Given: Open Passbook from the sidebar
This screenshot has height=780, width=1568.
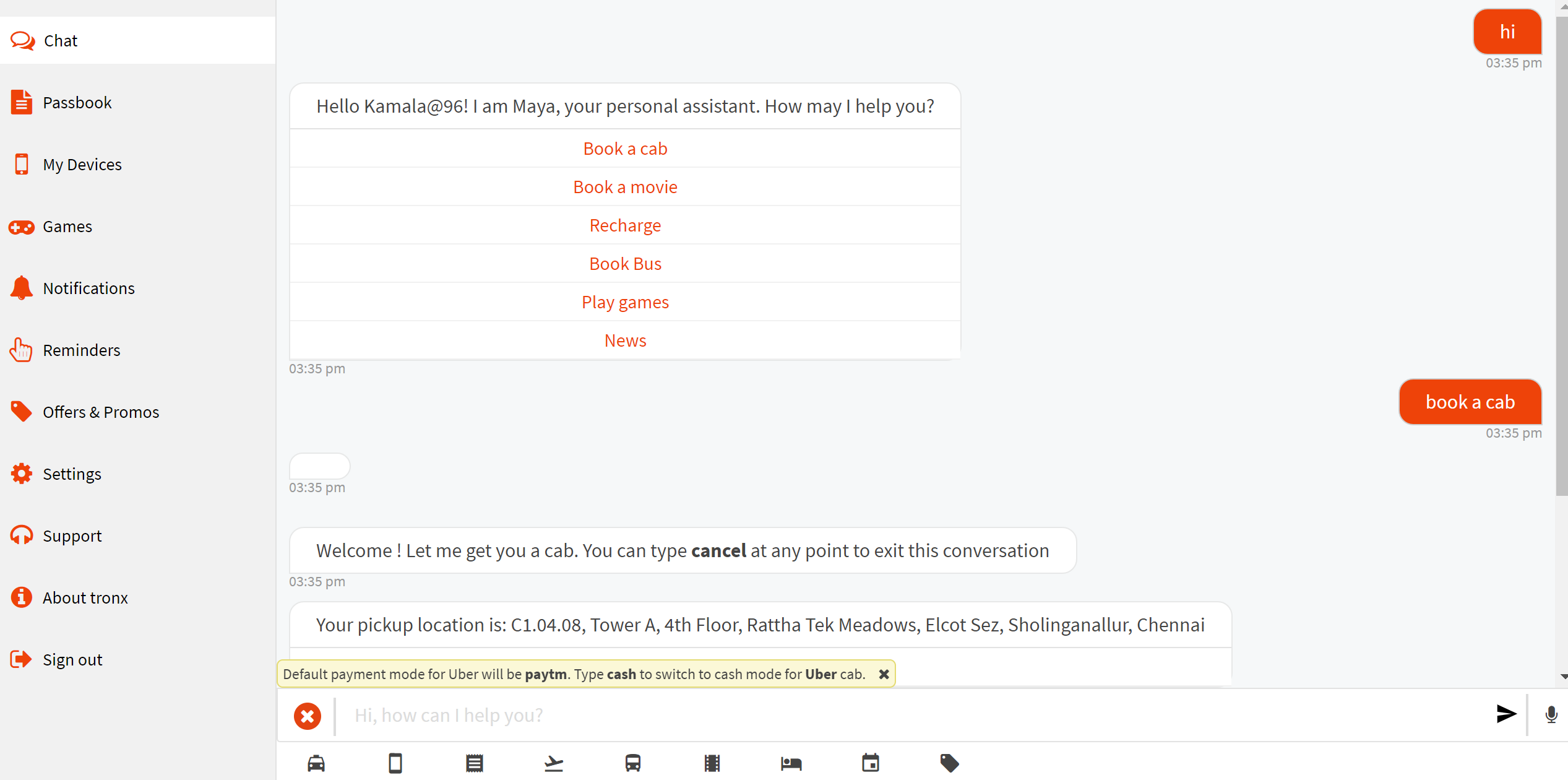Looking at the screenshot, I should pos(77,102).
